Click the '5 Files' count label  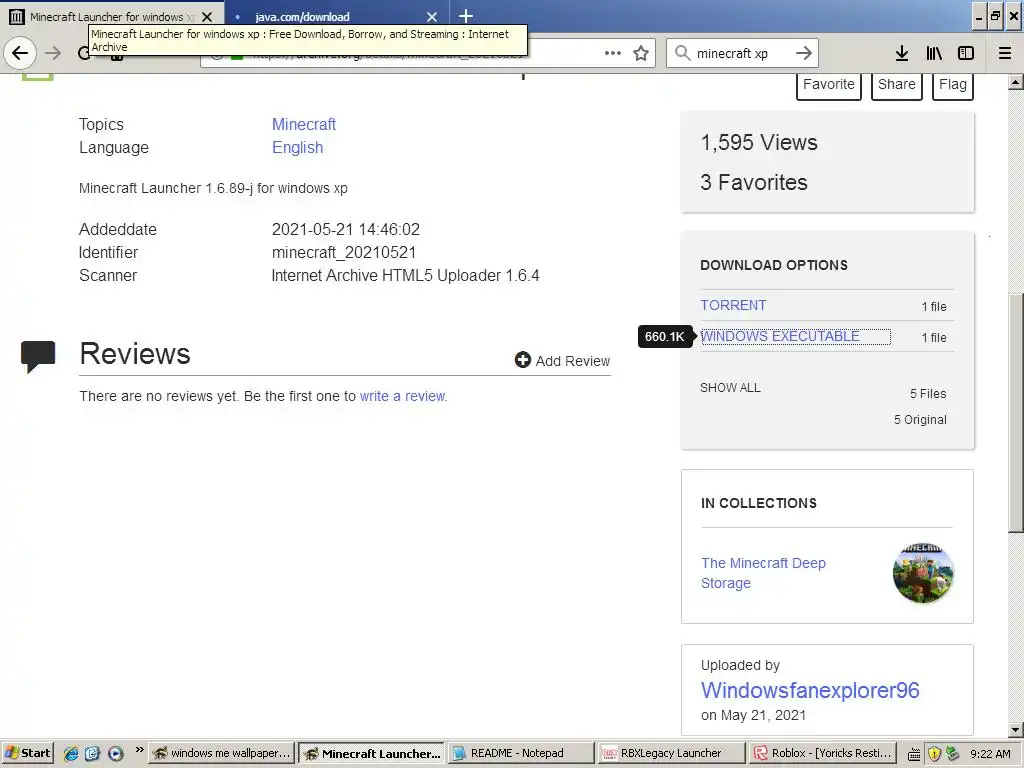pos(928,393)
